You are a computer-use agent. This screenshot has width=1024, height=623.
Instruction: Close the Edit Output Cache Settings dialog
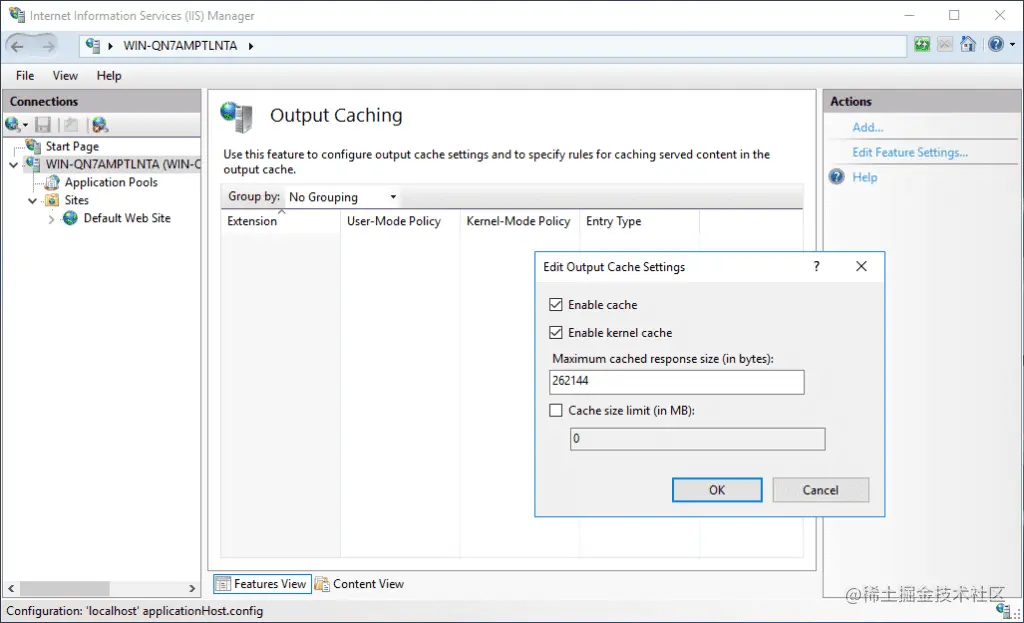(x=861, y=266)
